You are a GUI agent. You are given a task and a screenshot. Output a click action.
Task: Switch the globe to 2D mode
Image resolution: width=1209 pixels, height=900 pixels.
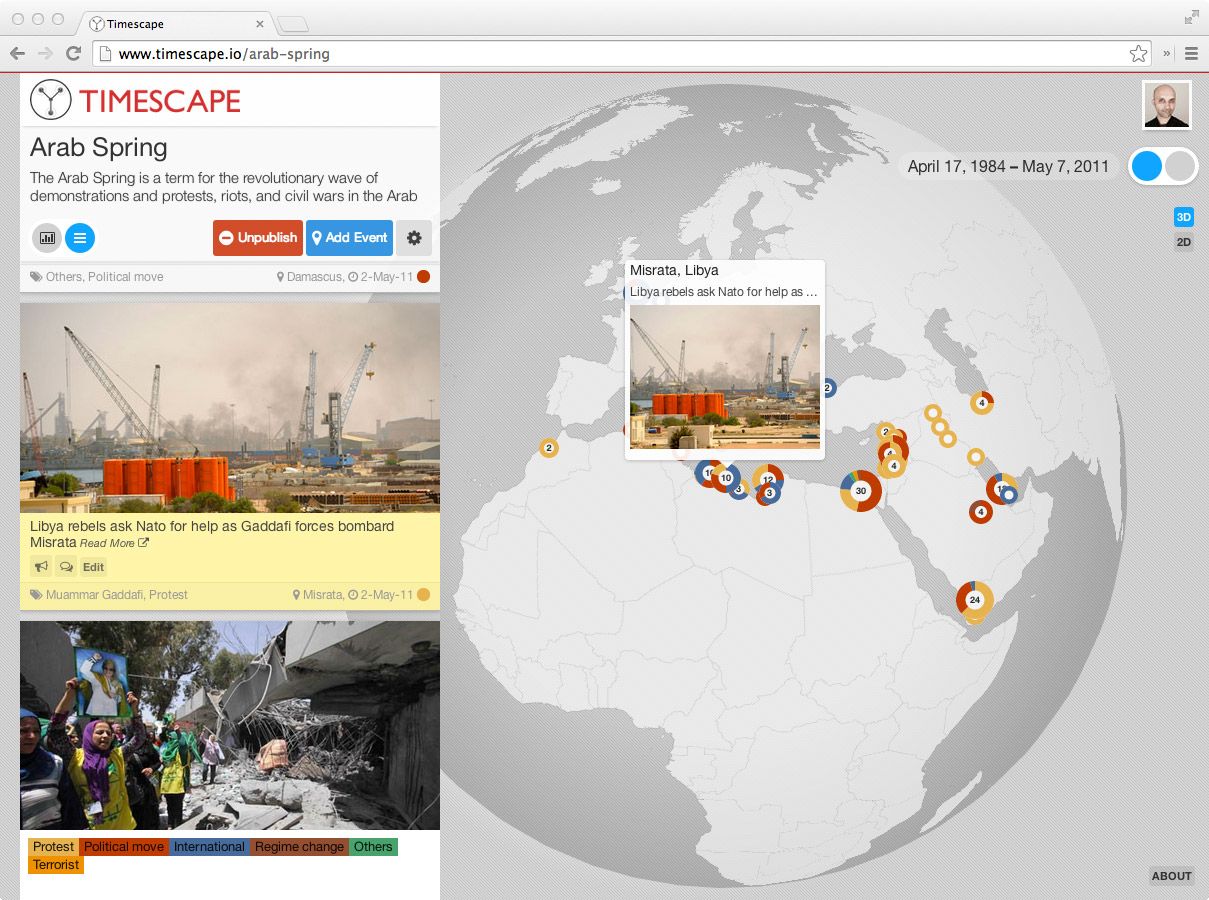1183,241
